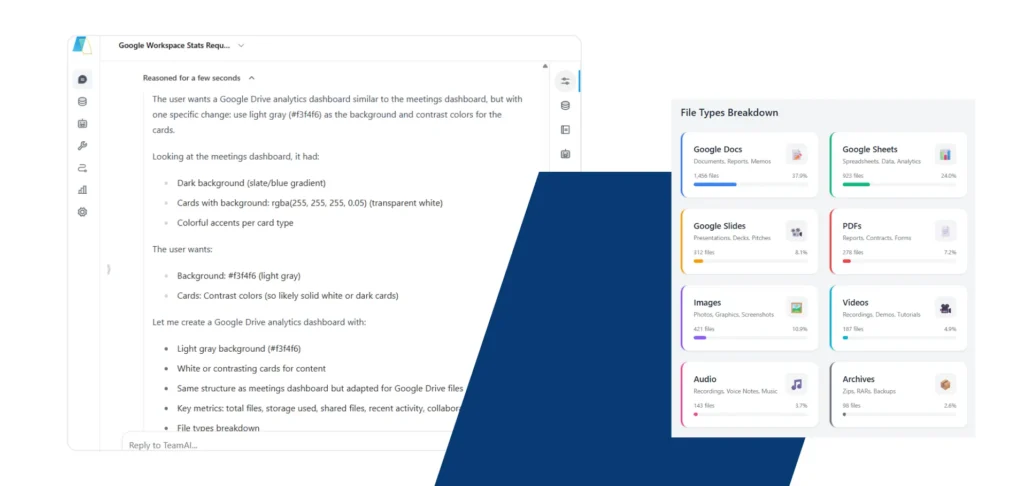Viewport: 1024px width, 486px height.
Task: Click the 'PDFs' card title
Action: 852,226
